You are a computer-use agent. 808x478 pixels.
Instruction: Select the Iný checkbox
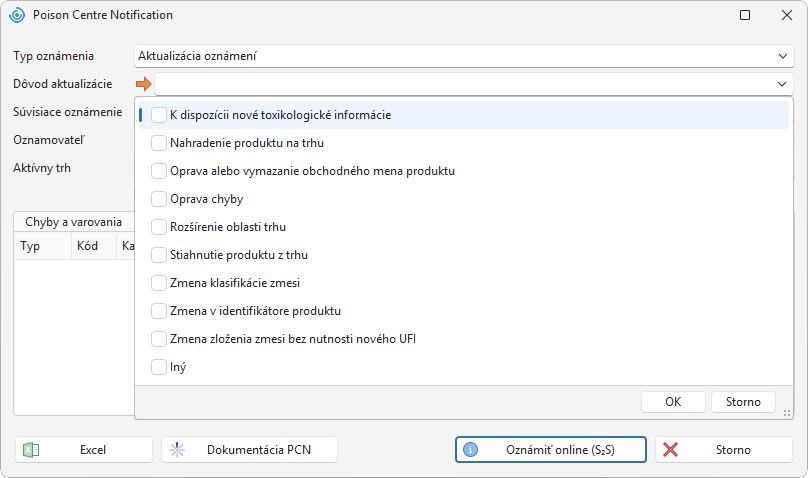tap(159, 367)
